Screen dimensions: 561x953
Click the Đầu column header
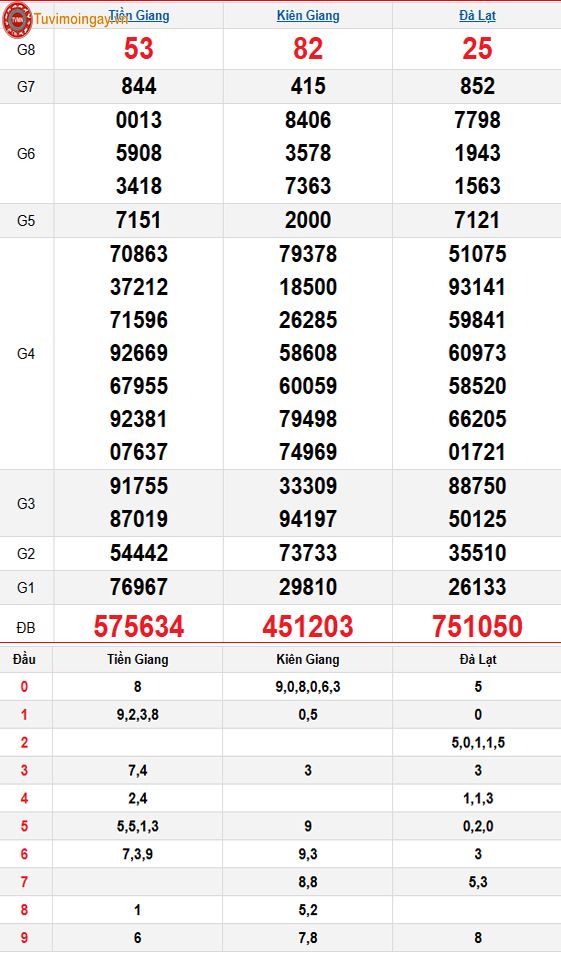click(24, 659)
